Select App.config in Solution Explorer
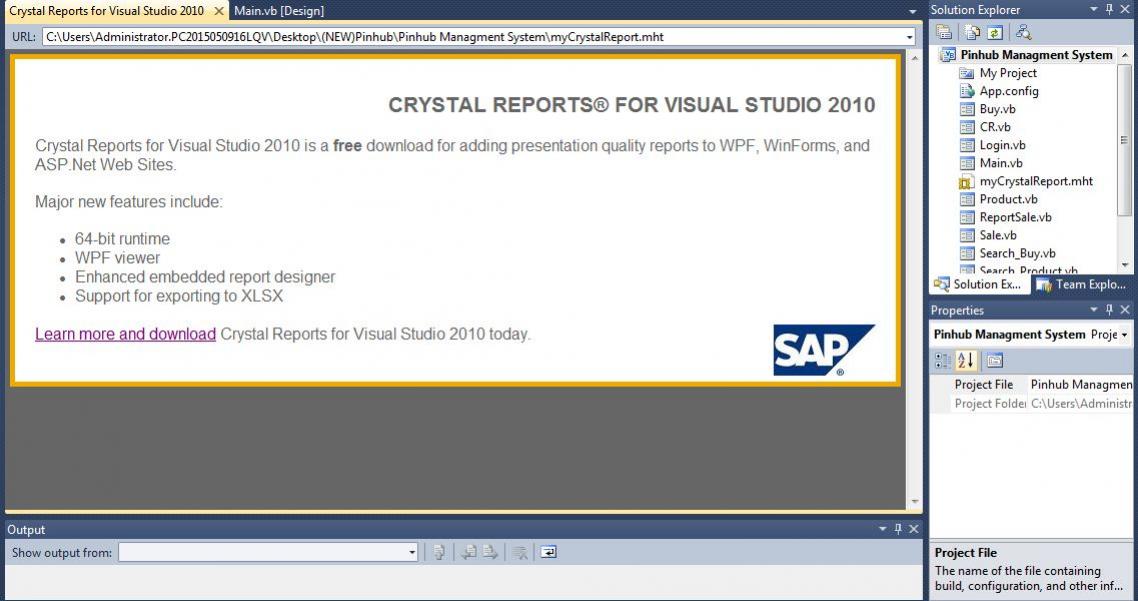This screenshot has height=601, width=1138. click(x=1009, y=91)
